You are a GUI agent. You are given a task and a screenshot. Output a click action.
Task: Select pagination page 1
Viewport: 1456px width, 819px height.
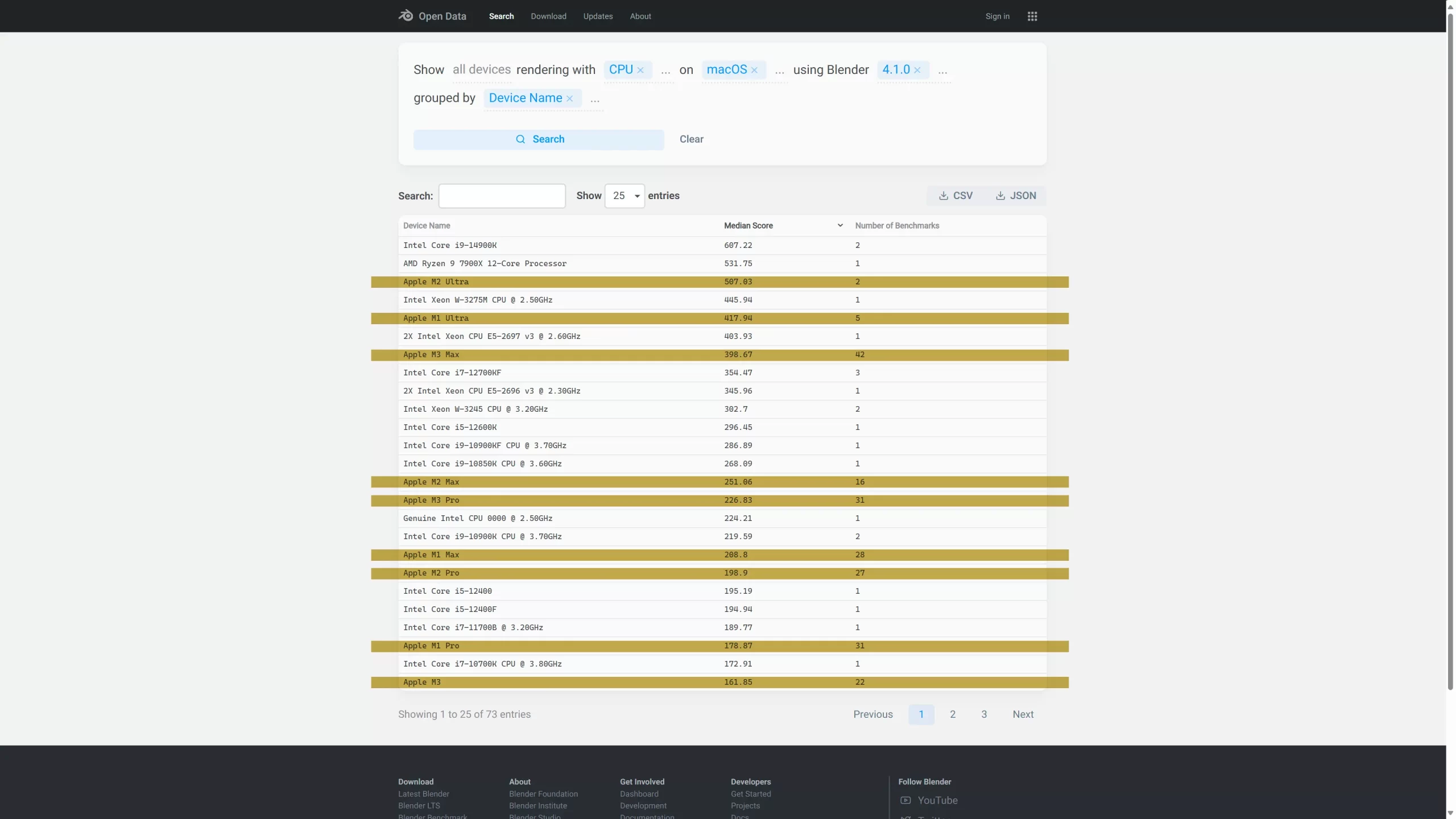click(921, 714)
